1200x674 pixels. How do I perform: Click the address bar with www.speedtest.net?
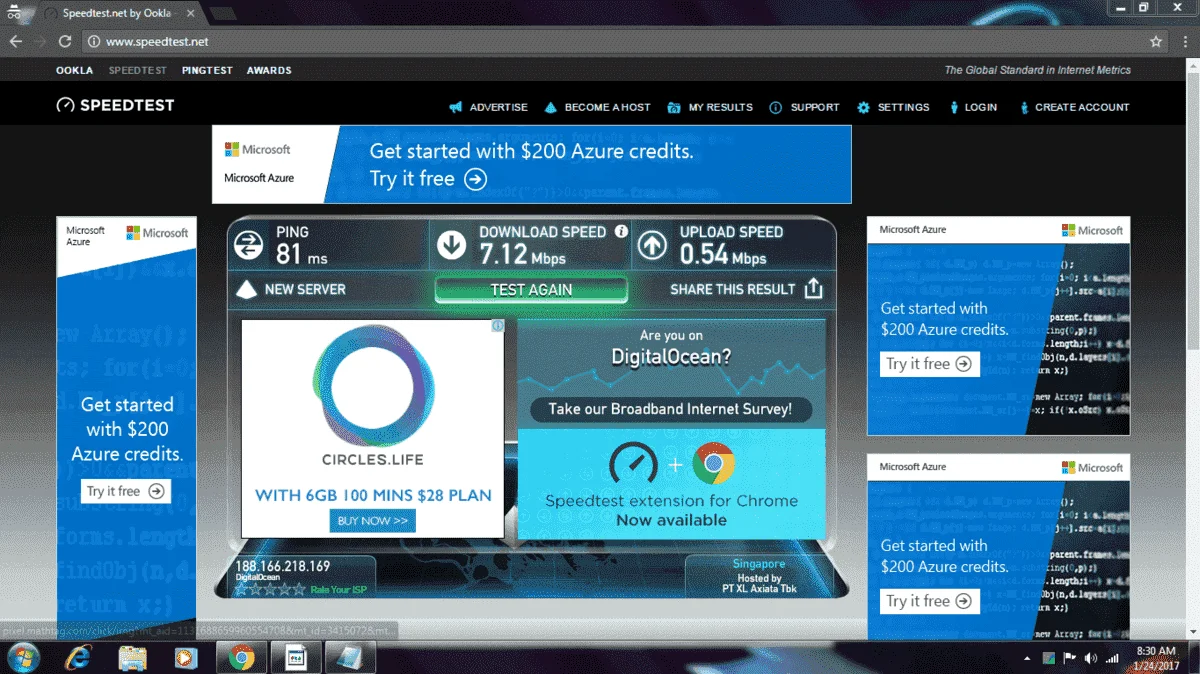(620, 42)
